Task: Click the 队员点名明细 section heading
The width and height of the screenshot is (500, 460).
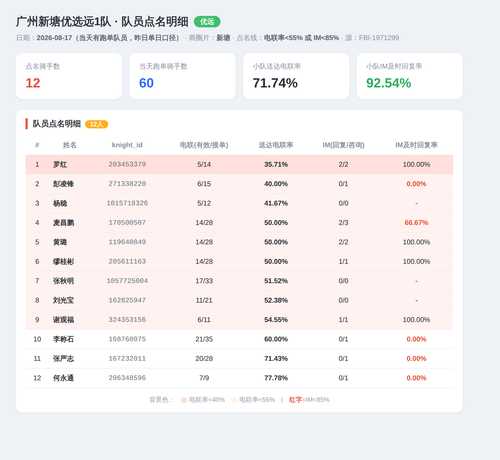Action: pyautogui.click(x=57, y=124)
